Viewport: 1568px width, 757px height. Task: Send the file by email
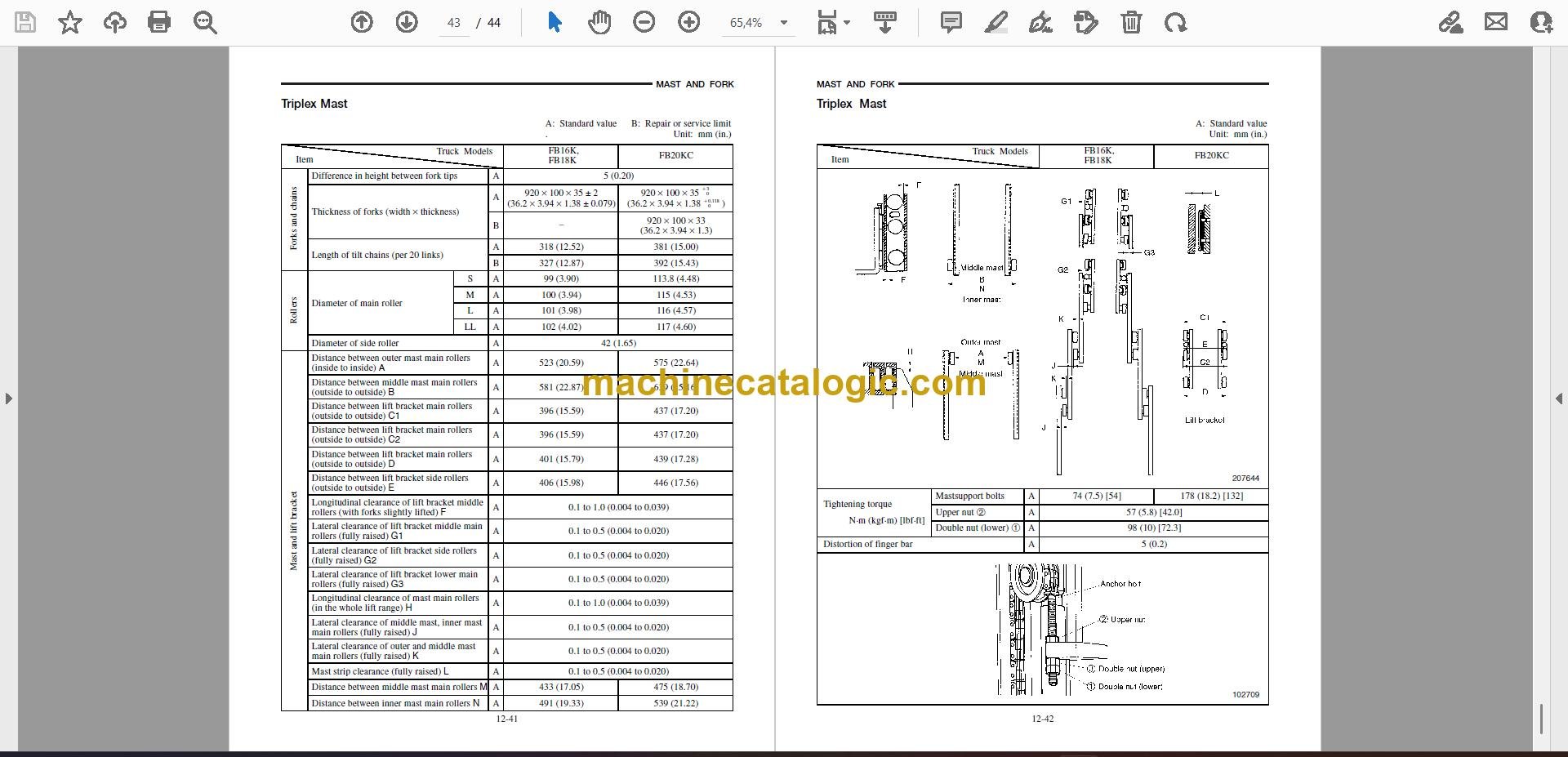coord(1496,23)
